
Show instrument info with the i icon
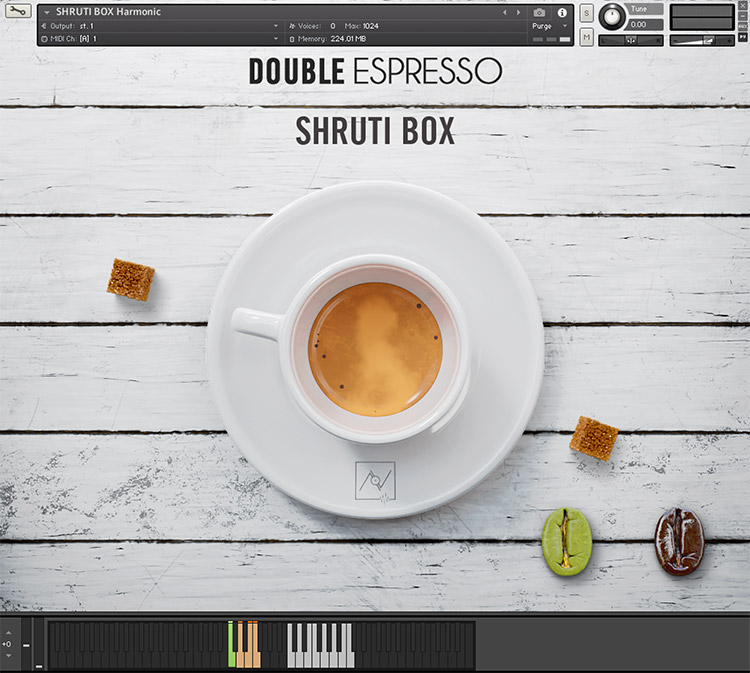coord(562,12)
